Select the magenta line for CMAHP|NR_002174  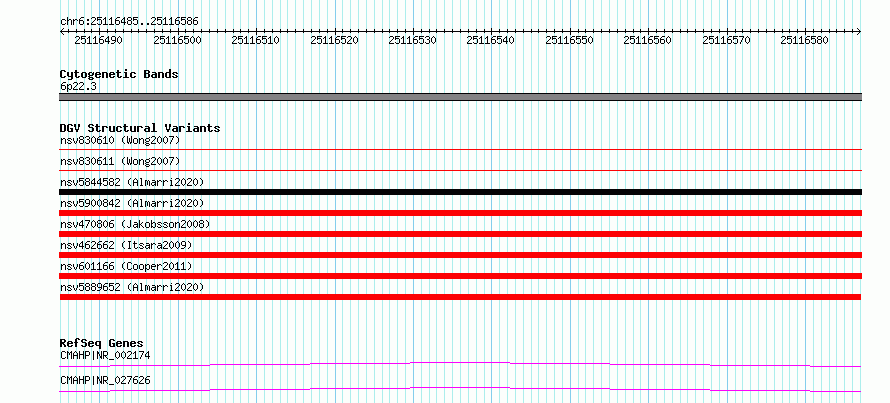point(460,364)
